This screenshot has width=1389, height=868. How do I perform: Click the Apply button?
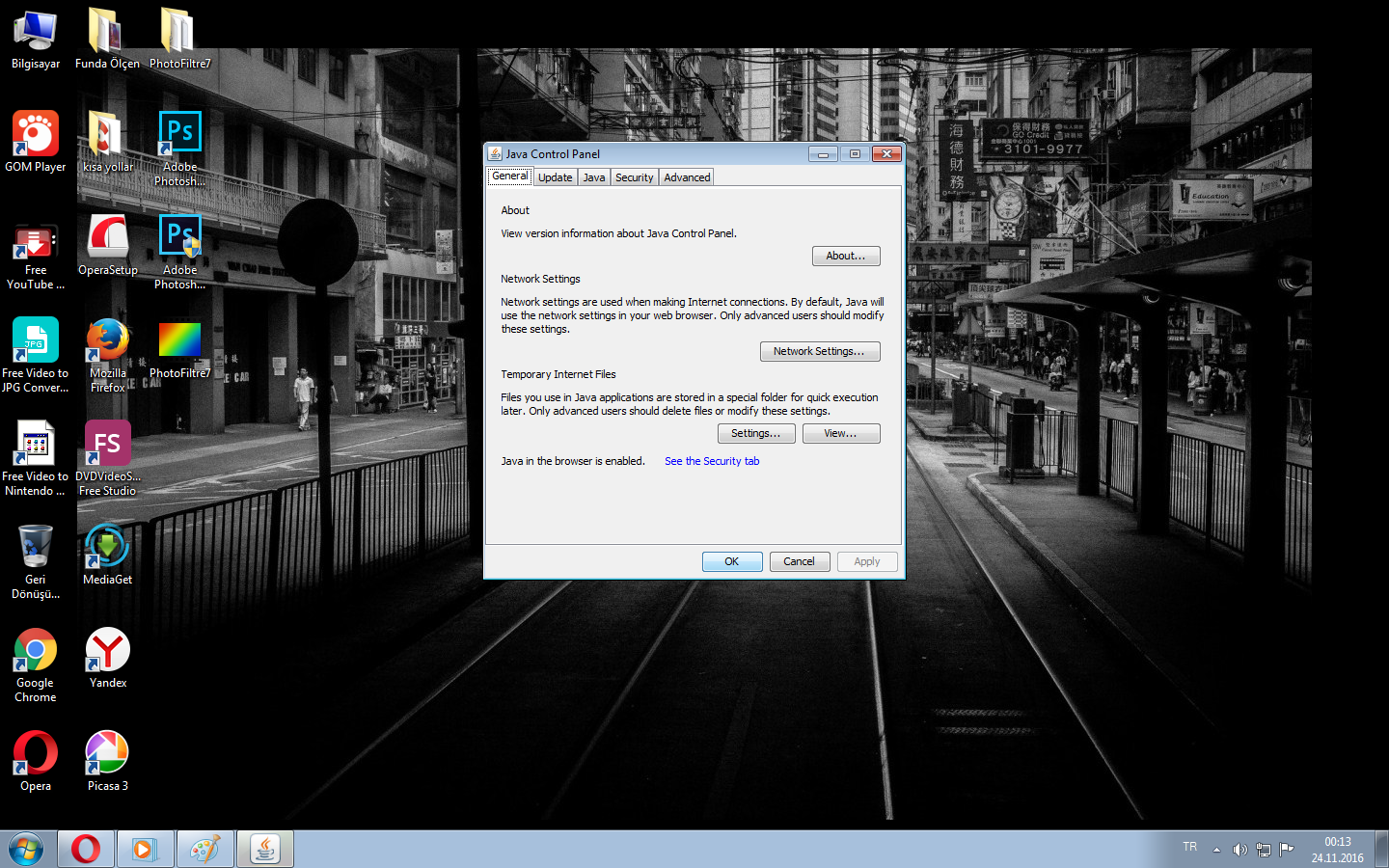tap(867, 561)
